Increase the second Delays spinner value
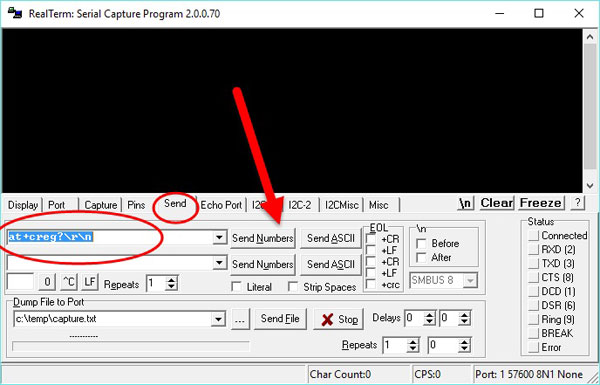600x385 pixels. (x=464, y=315)
